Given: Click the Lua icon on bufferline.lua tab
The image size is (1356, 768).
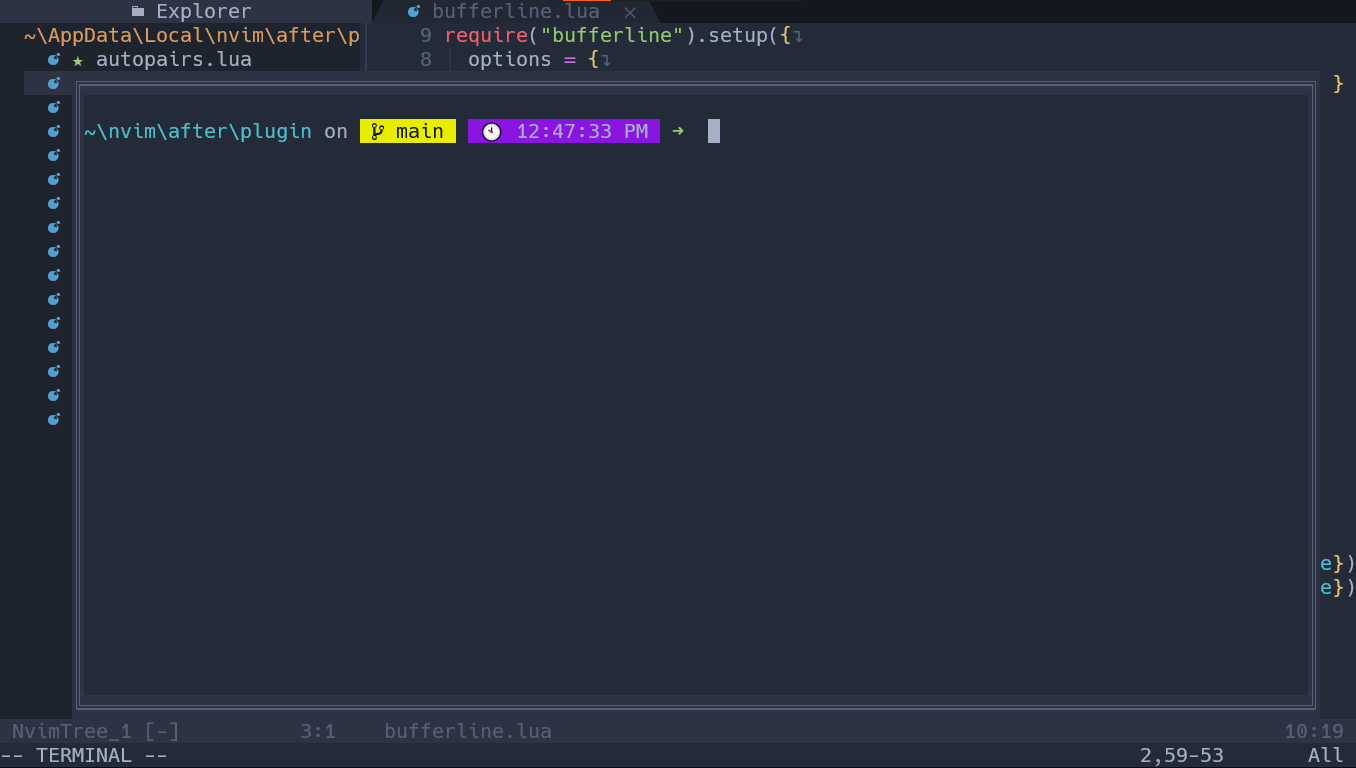Looking at the screenshot, I should 414,12.
